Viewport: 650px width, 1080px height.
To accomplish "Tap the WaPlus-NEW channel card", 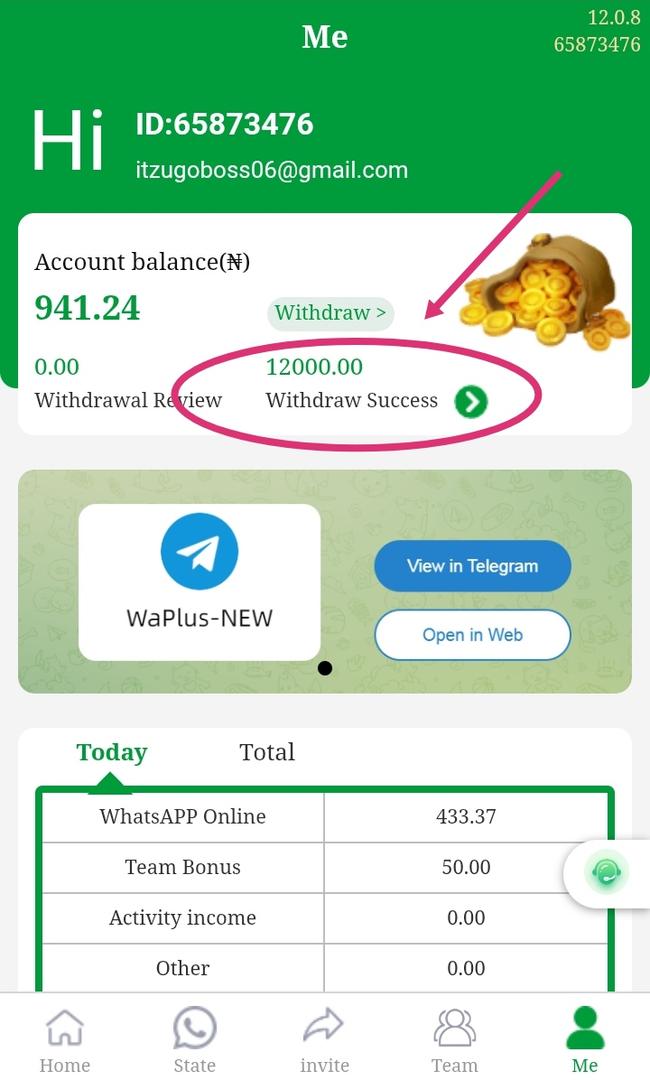I will click(x=200, y=583).
